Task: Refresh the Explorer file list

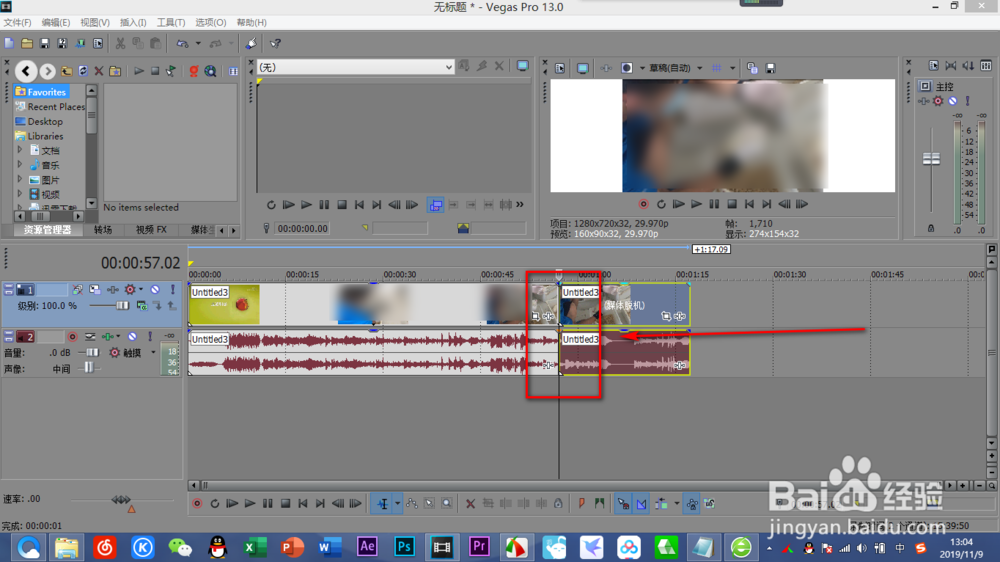Action: (x=83, y=71)
